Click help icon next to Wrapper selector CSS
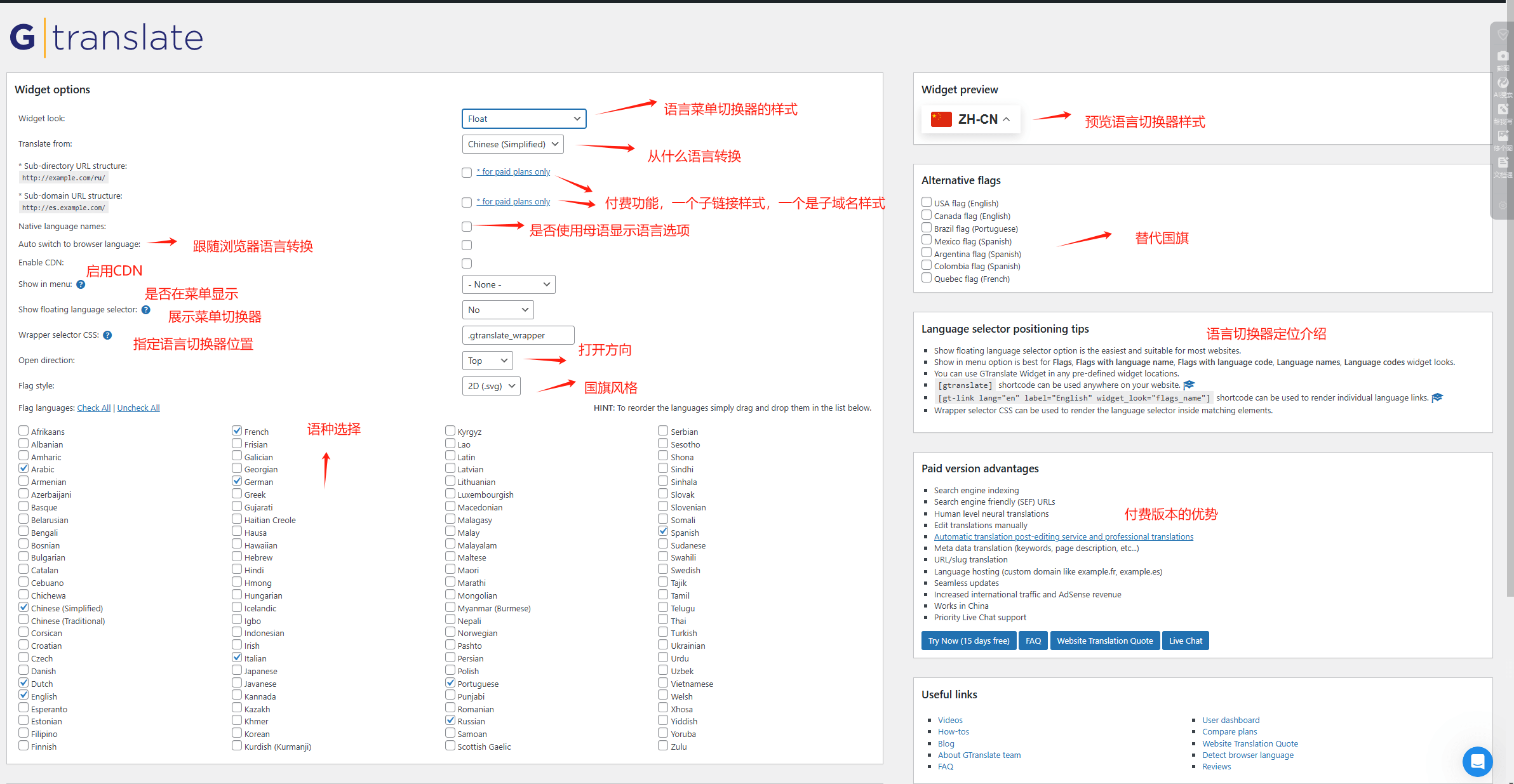Screen dimensions: 1514x784 click(x=107, y=335)
